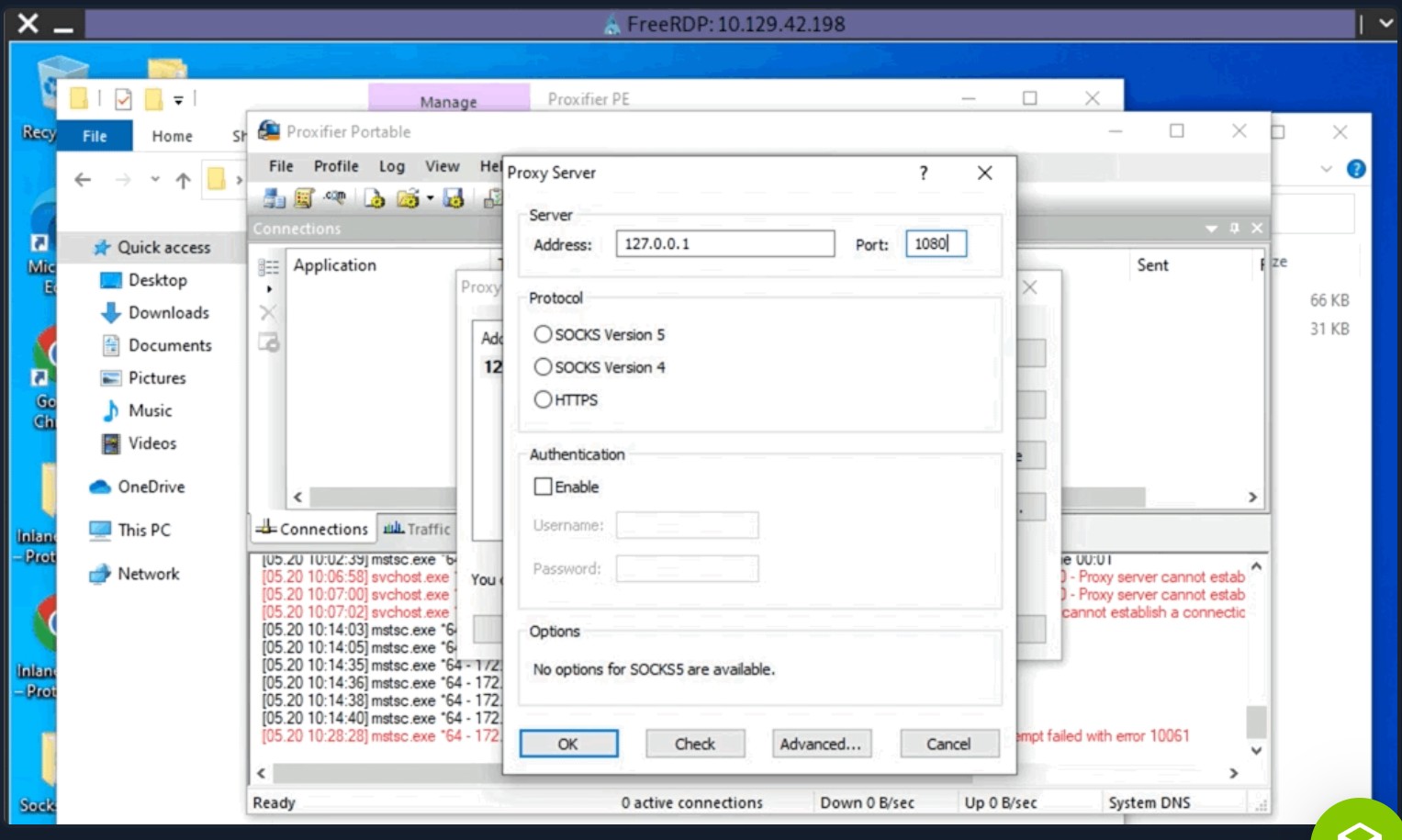
Task: Click small arrow expander in Connections side strip
Action: point(268,289)
